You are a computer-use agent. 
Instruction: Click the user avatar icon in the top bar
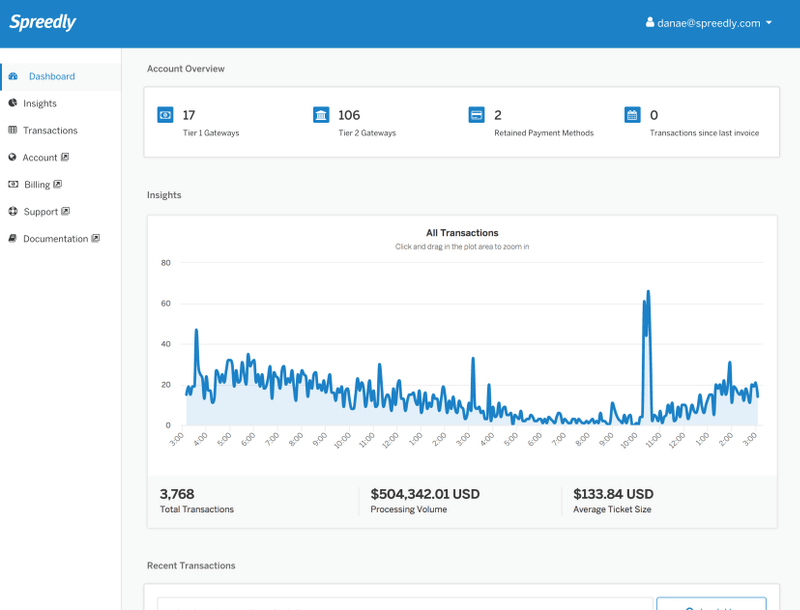(649, 22)
